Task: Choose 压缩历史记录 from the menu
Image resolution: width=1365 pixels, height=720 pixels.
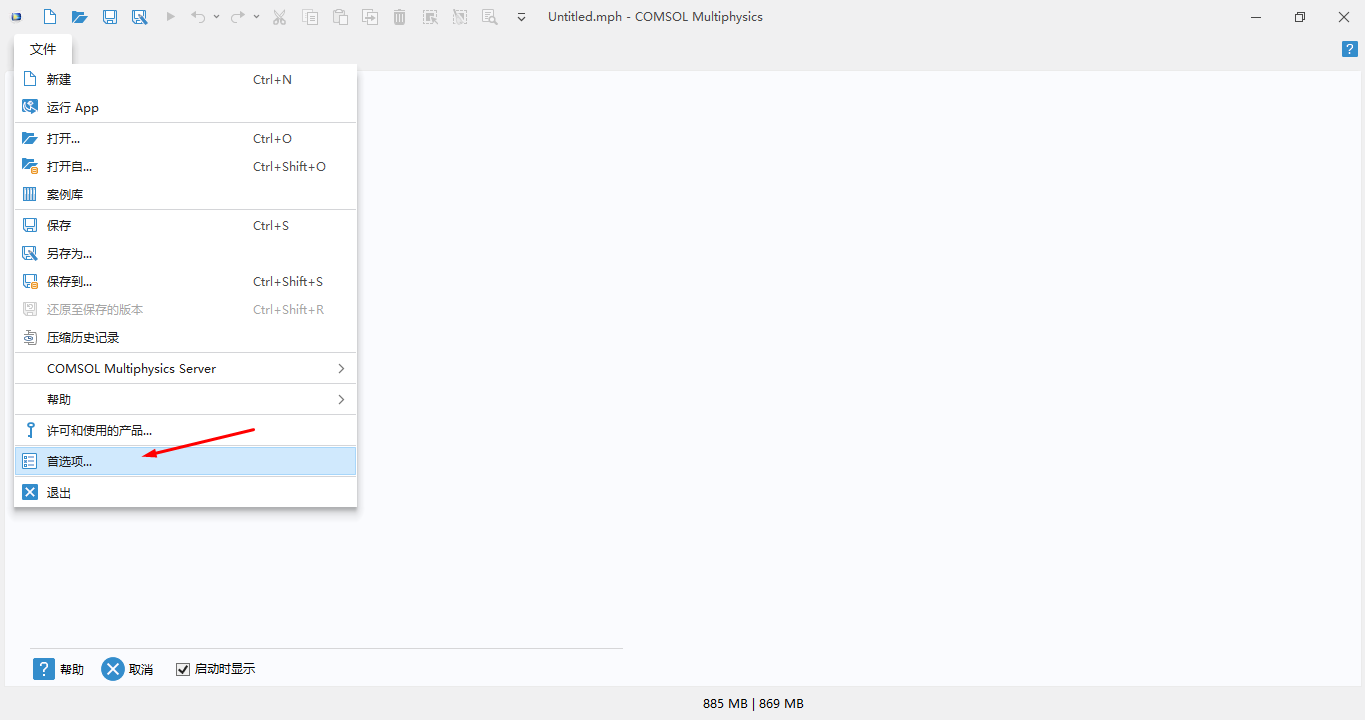Action: point(83,338)
